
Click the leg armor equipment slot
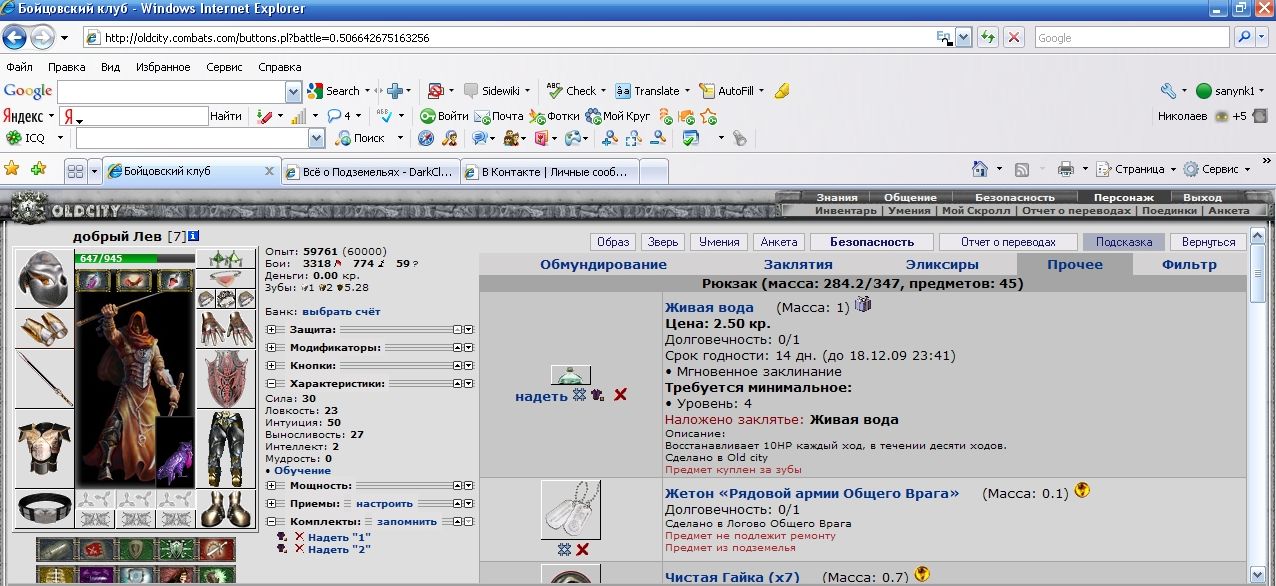pyautogui.click(x=226, y=448)
